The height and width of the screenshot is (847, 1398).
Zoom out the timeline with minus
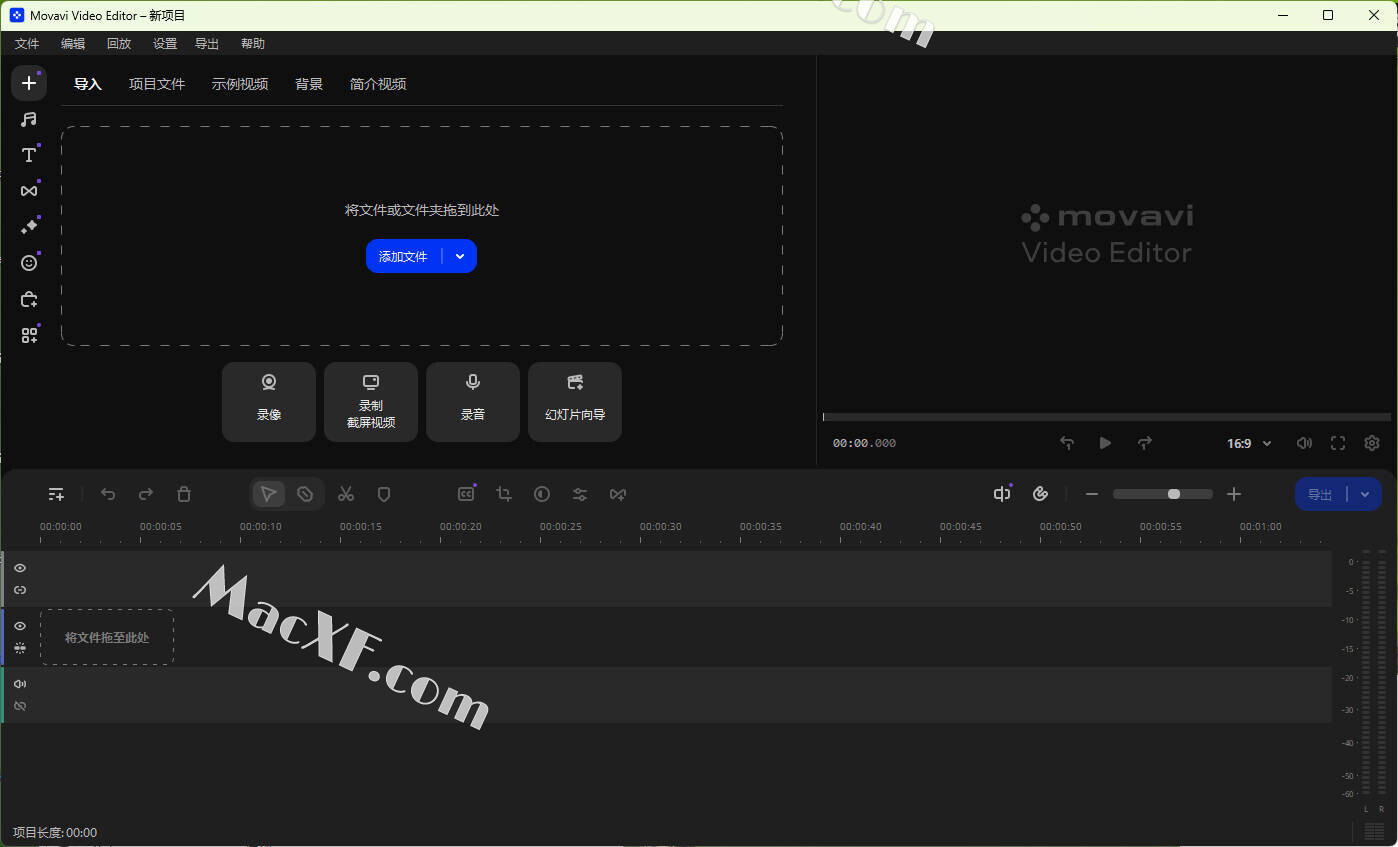(1092, 494)
